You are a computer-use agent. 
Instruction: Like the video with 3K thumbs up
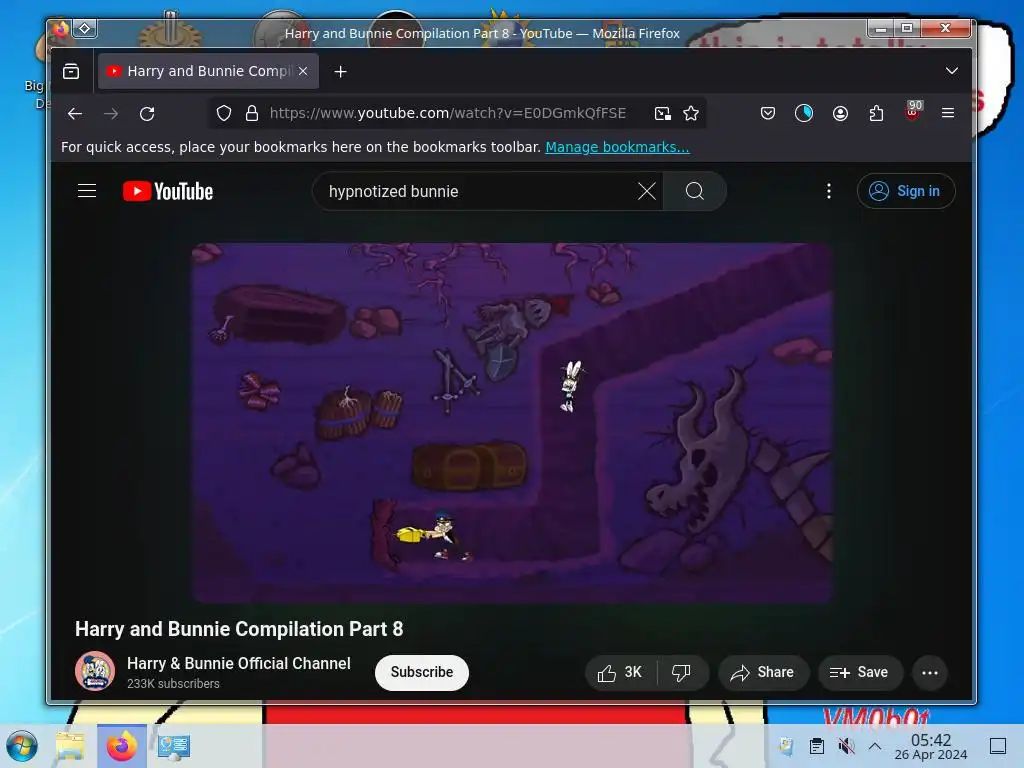[x=620, y=673]
